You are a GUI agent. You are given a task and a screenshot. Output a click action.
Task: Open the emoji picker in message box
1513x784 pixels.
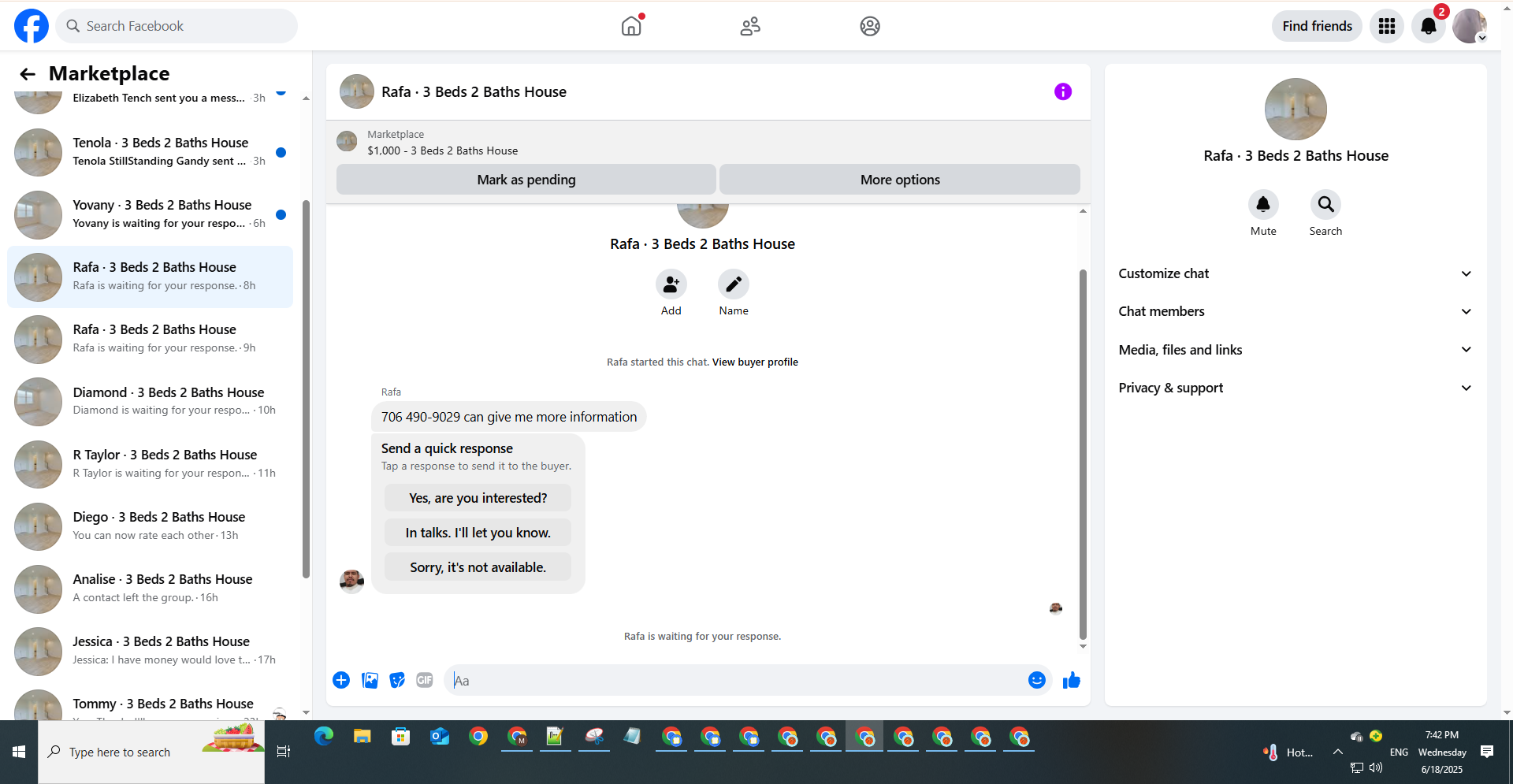[x=1037, y=680]
